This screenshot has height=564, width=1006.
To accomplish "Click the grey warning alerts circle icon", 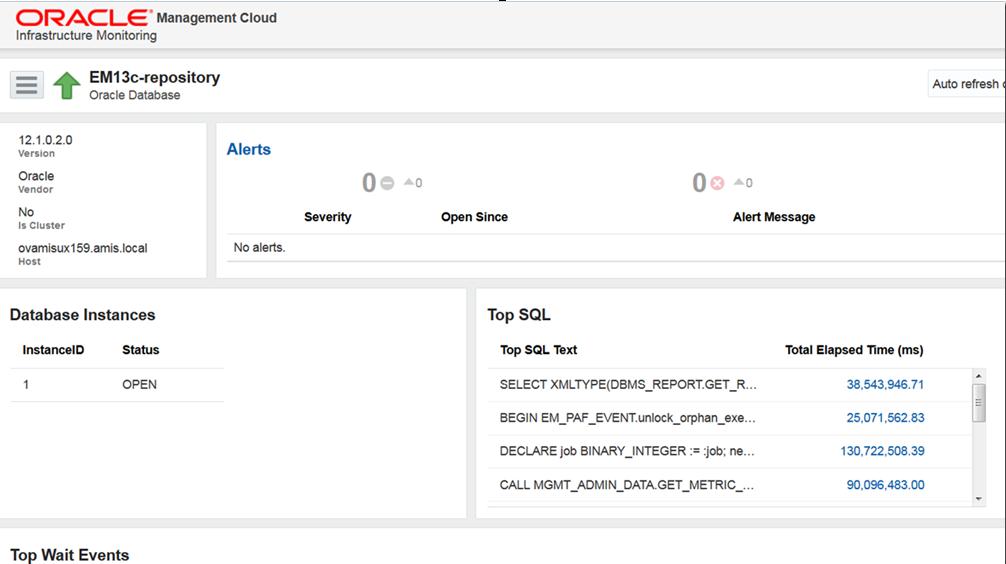I will (388, 184).
